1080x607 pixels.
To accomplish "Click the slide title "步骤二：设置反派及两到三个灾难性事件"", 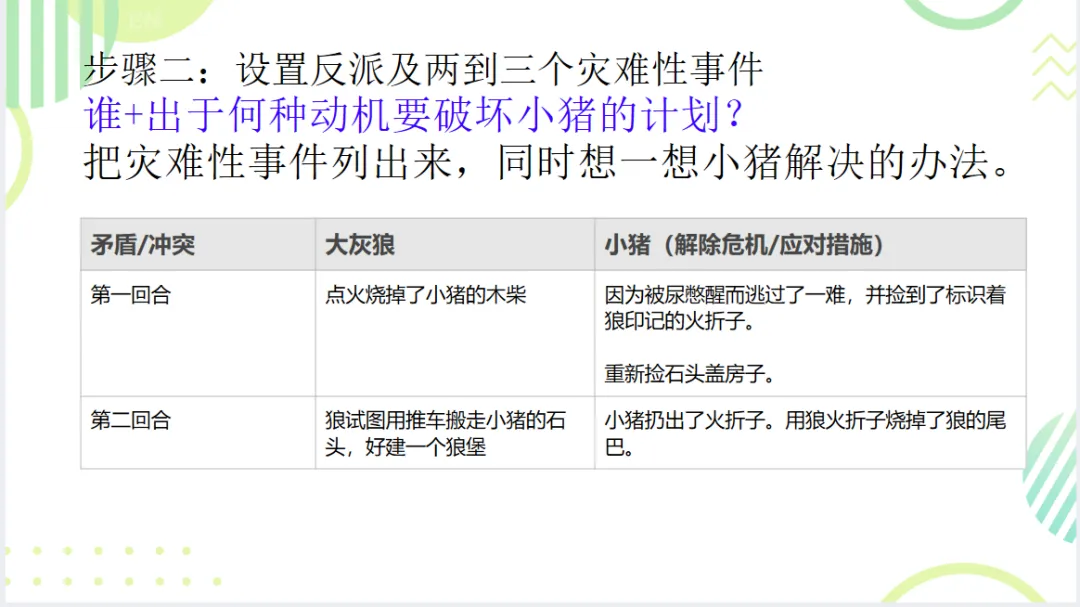I will coord(423,69).
